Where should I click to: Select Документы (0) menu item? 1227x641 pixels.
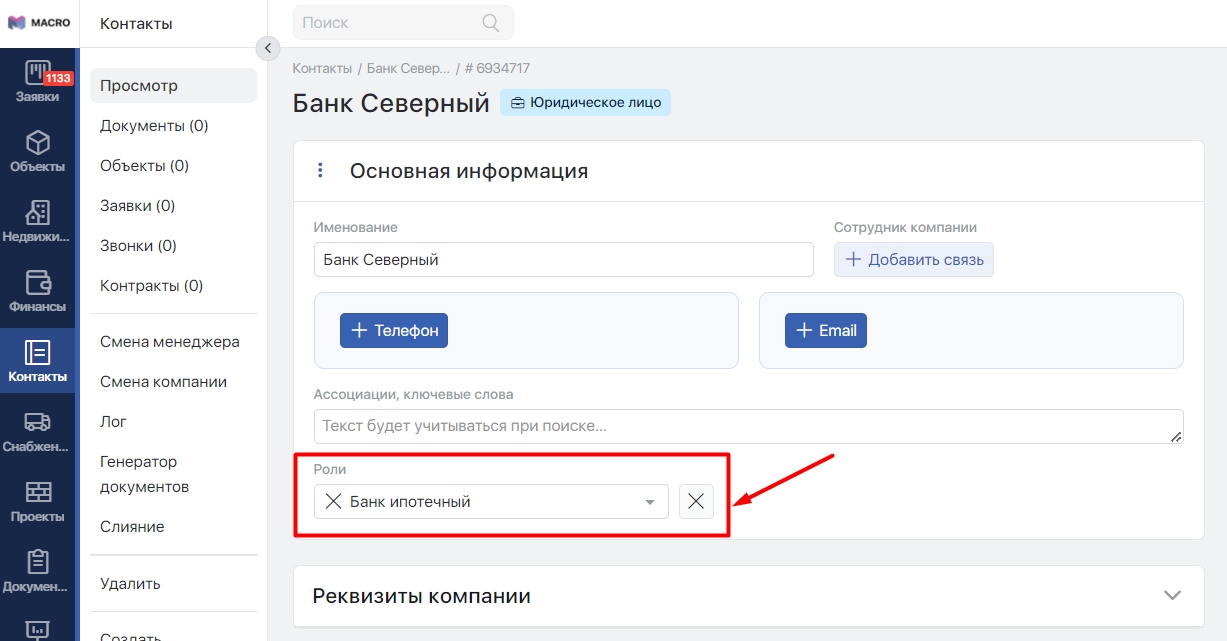pos(154,126)
